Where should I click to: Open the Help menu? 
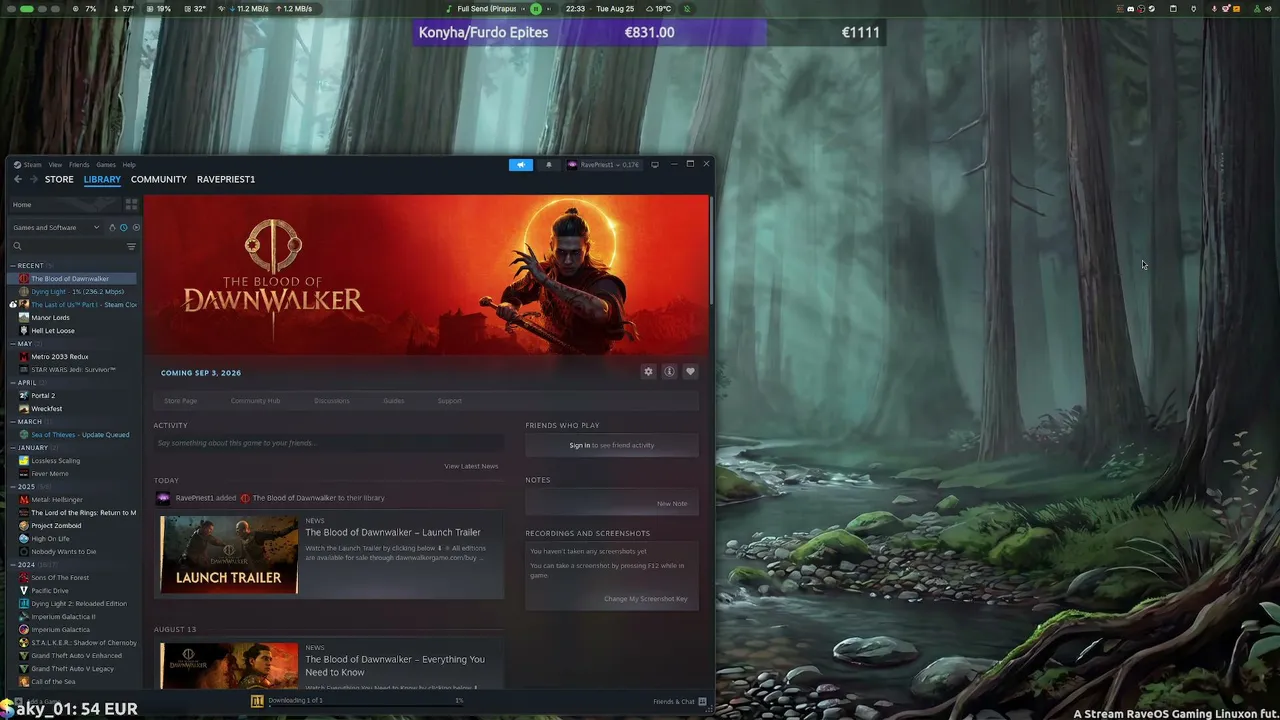coord(129,165)
